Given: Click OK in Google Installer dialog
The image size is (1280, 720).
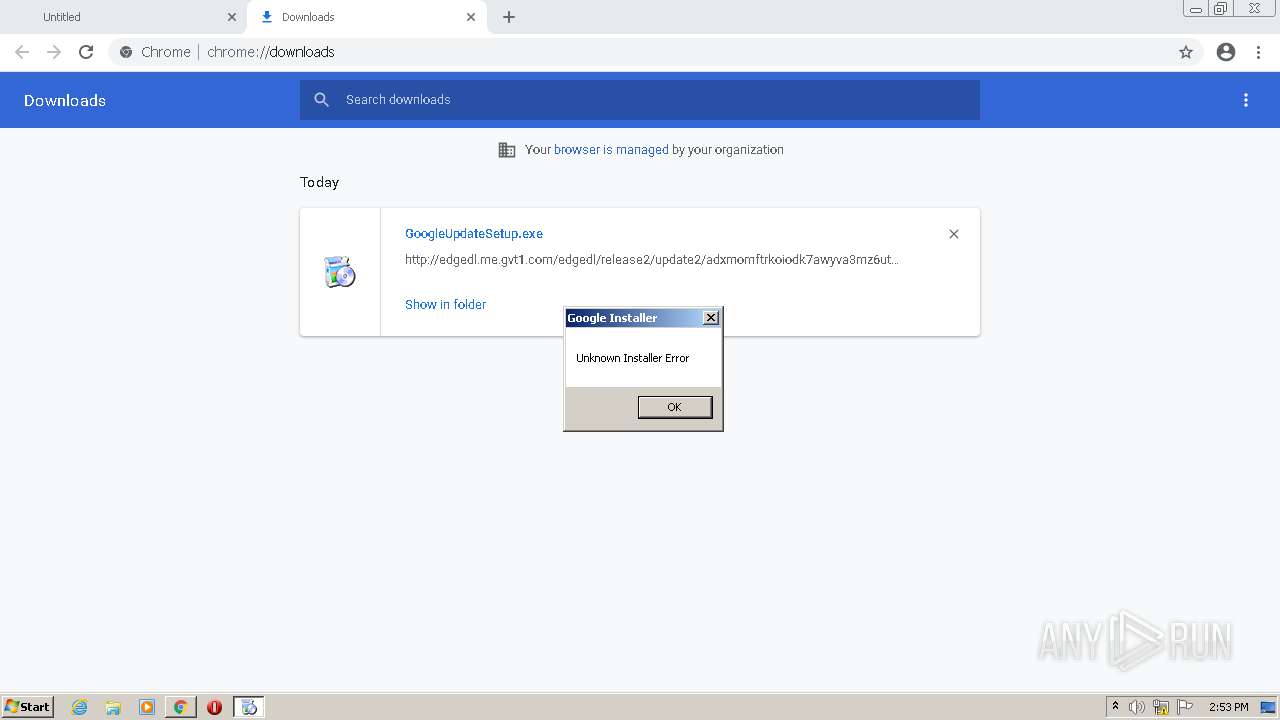Looking at the screenshot, I should pyautogui.click(x=675, y=407).
